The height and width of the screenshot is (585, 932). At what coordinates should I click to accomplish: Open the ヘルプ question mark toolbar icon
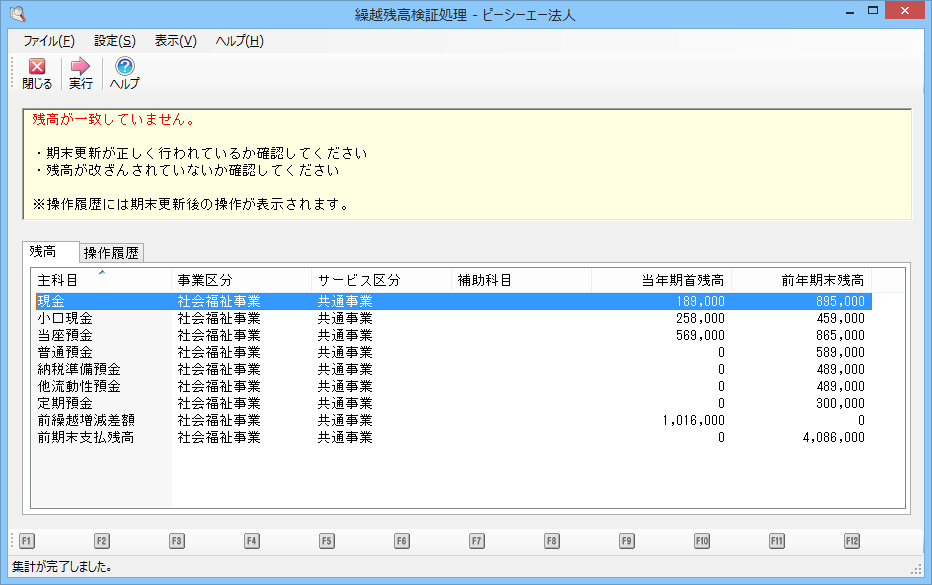coord(125,67)
